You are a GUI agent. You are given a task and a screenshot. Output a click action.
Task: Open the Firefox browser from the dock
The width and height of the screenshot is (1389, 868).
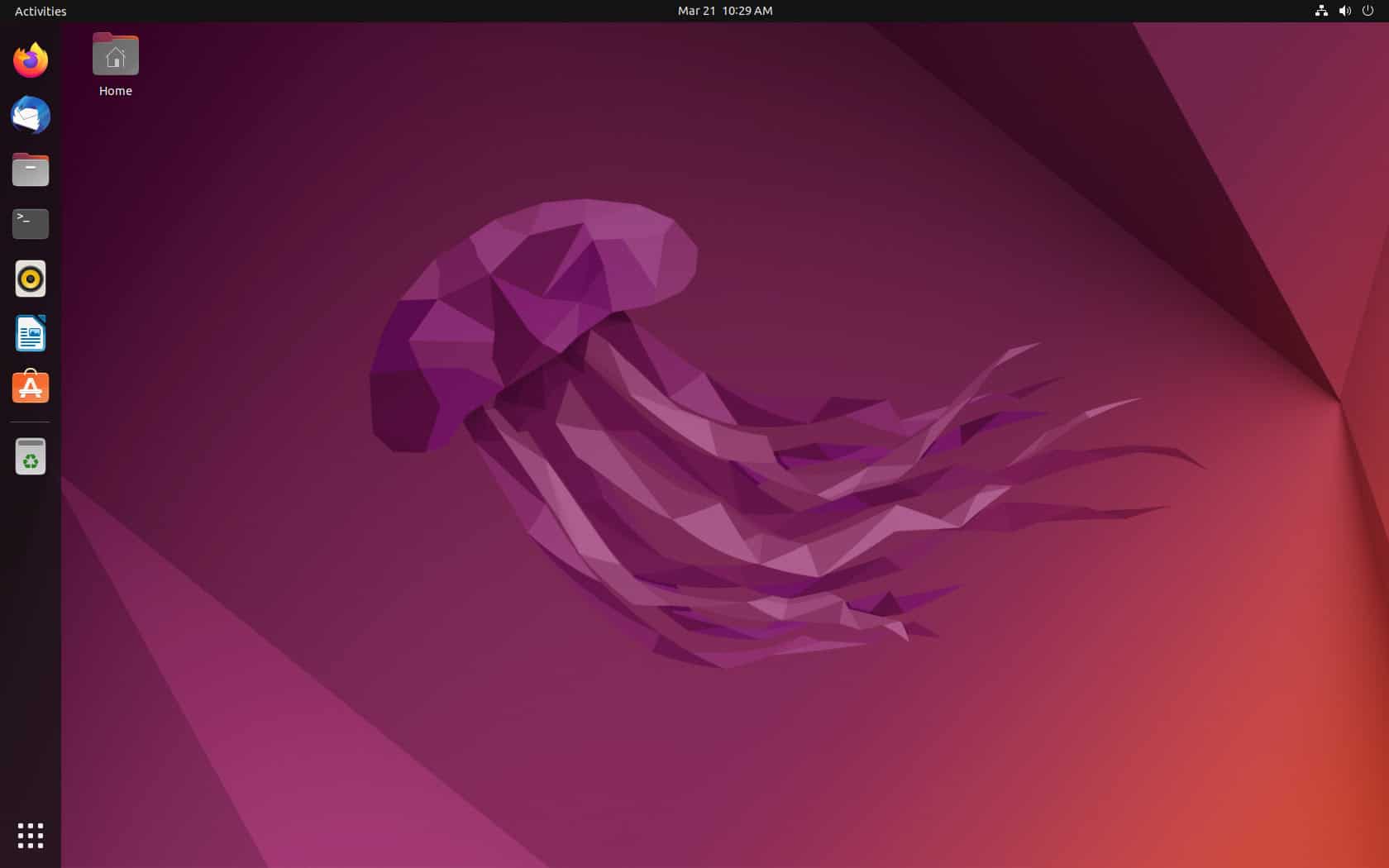coord(30,60)
